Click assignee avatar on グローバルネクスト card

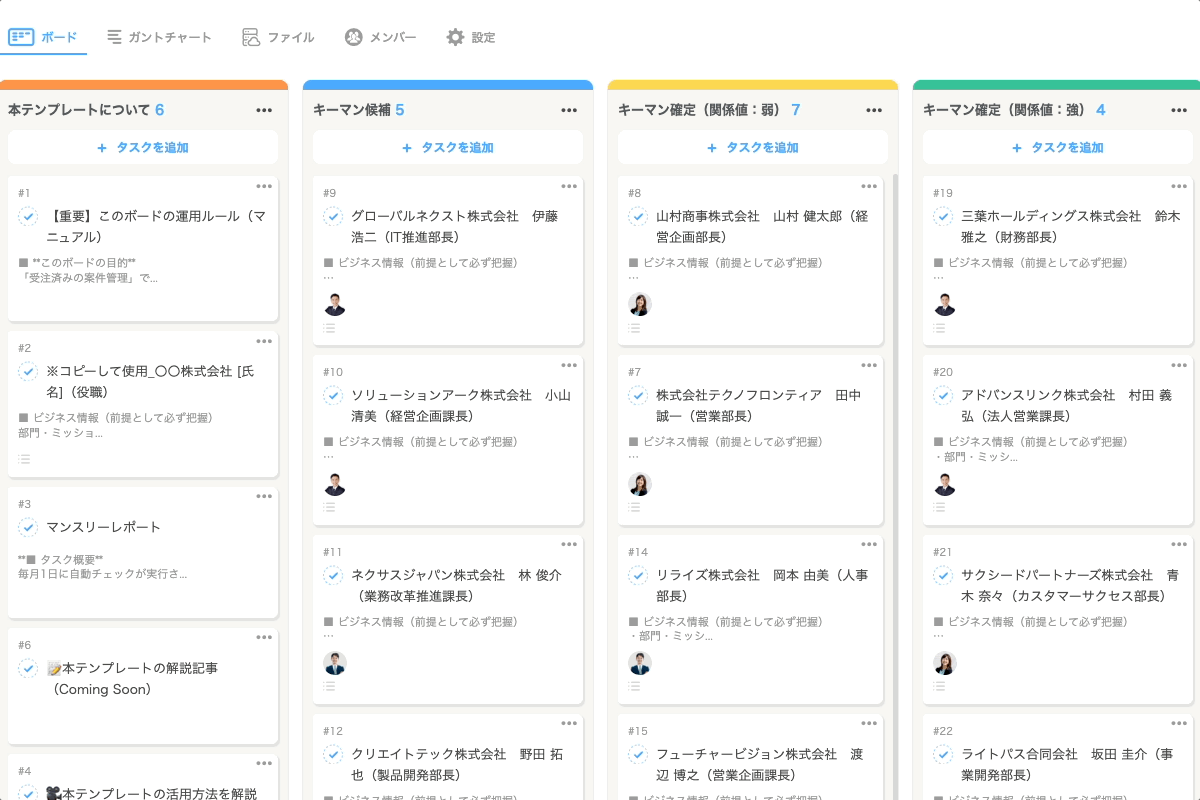335,305
